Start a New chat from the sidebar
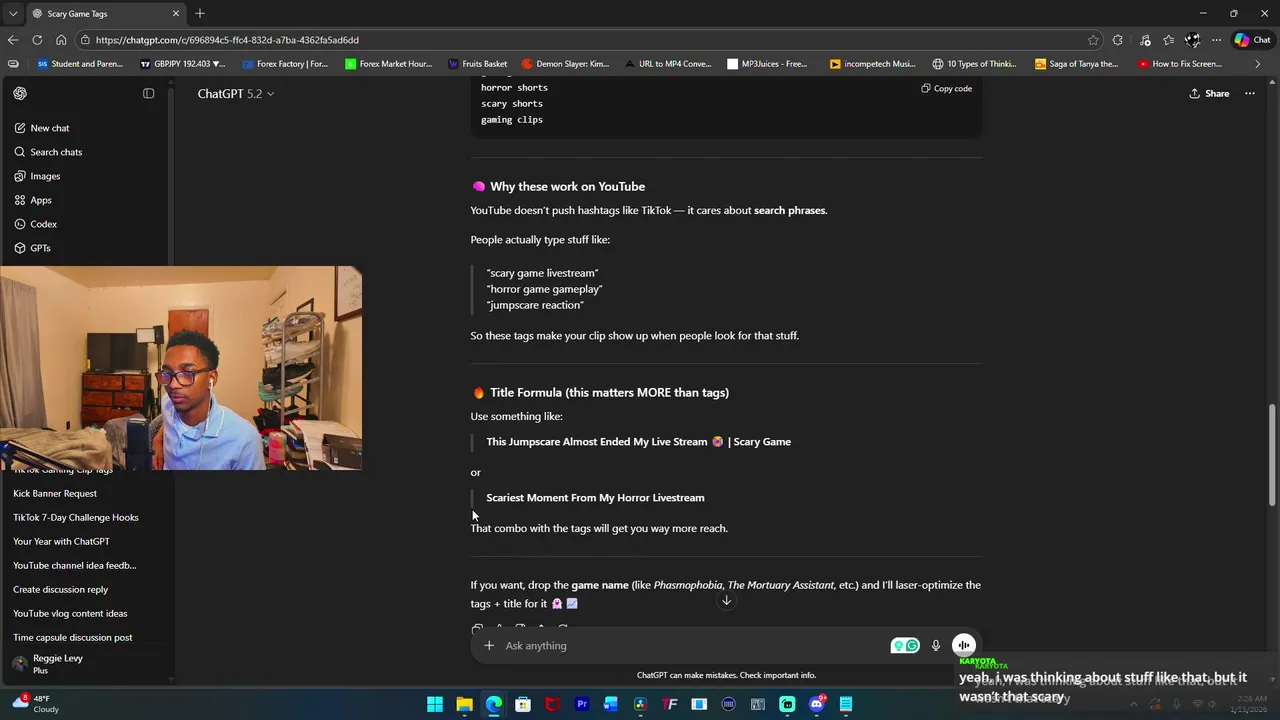Screen dimensions: 1280x720 click(49, 128)
